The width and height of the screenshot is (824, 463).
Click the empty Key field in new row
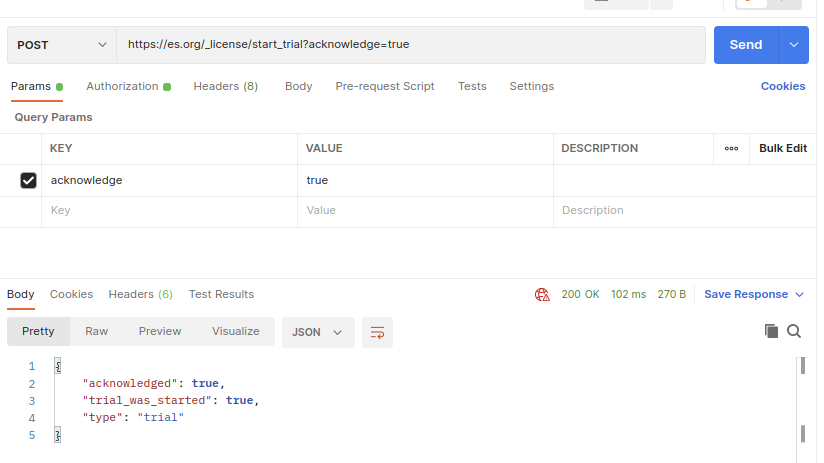pos(170,211)
